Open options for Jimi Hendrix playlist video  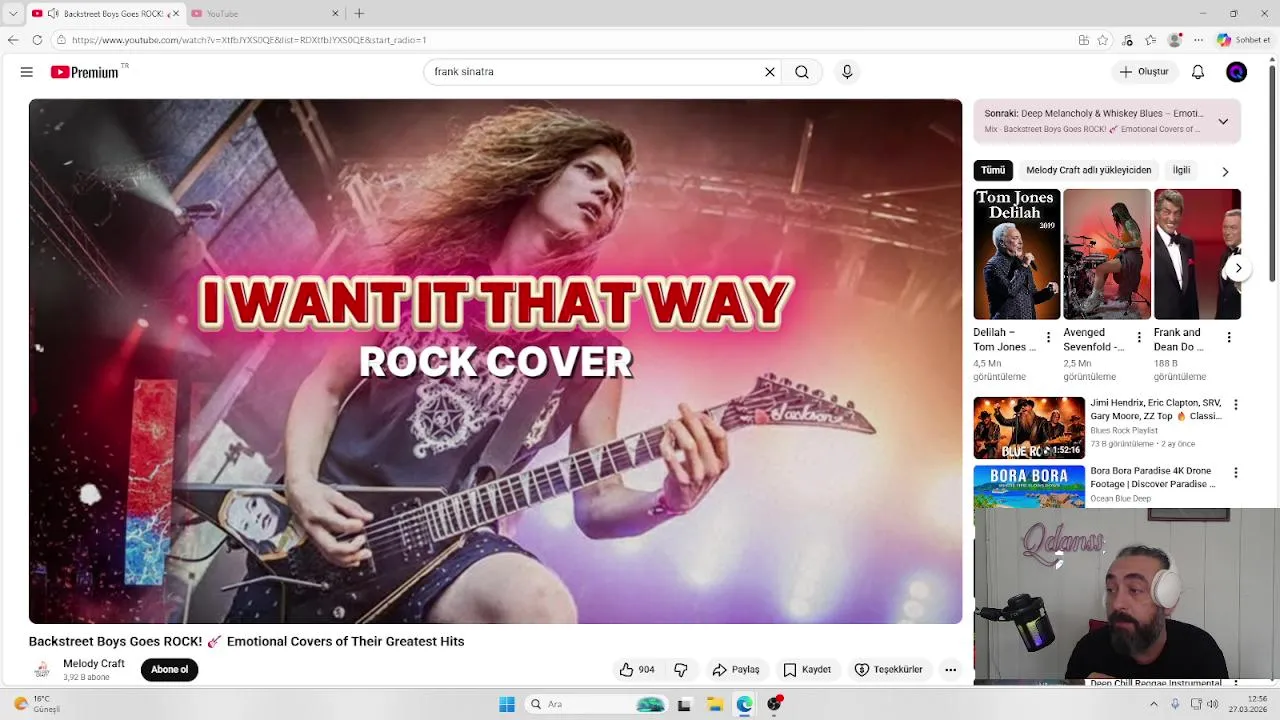tap(1235, 405)
